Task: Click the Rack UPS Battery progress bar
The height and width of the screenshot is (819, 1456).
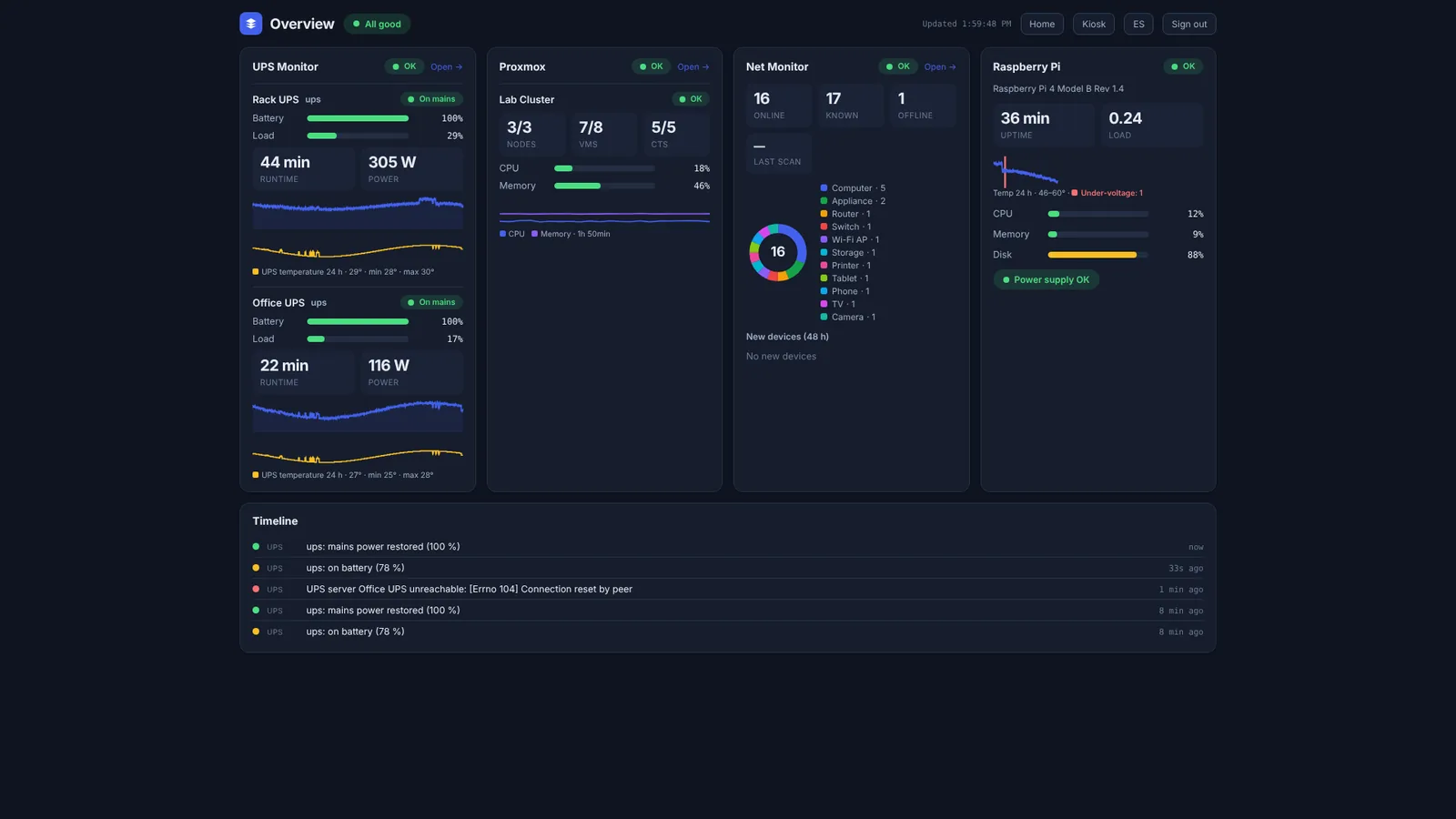Action: (x=358, y=118)
